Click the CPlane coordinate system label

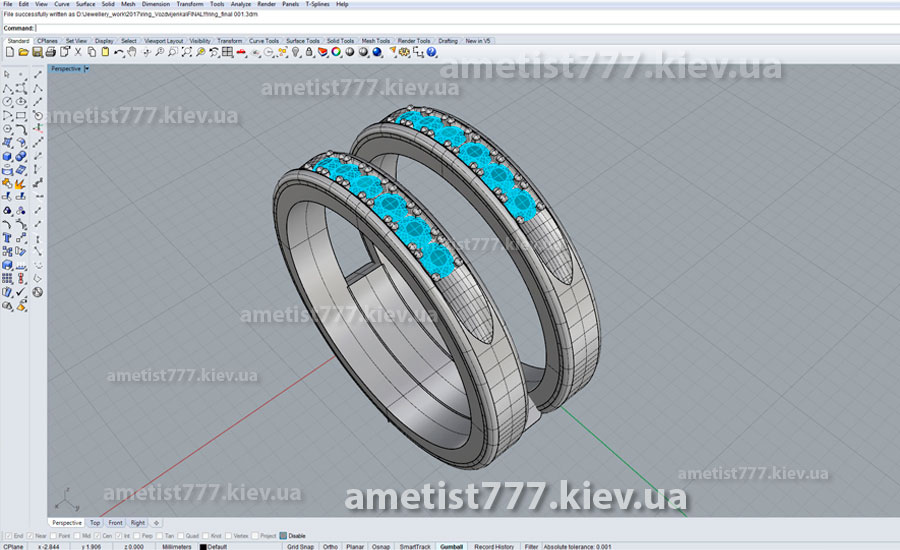coord(13,547)
